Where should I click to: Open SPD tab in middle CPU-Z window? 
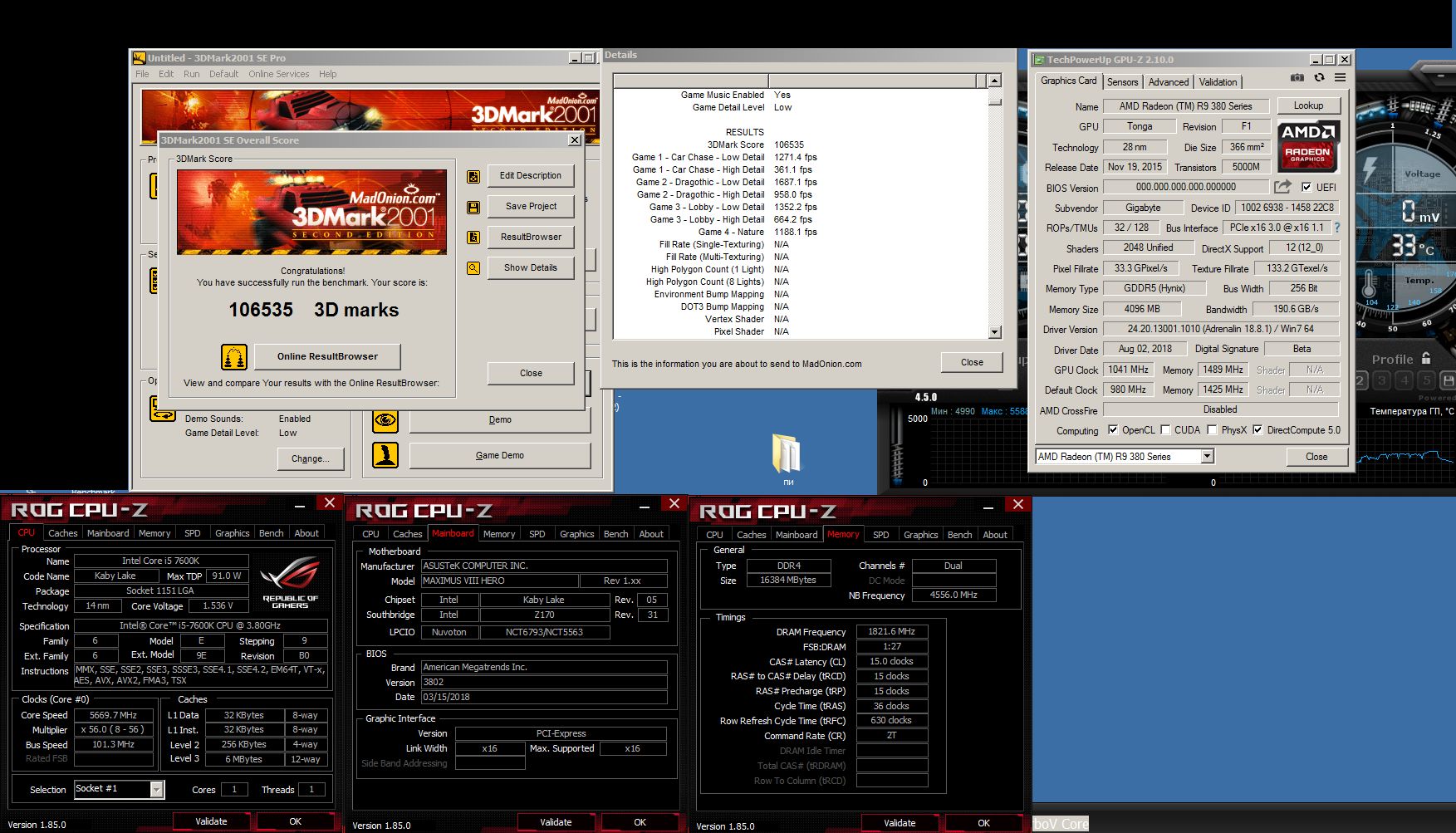coord(537,534)
